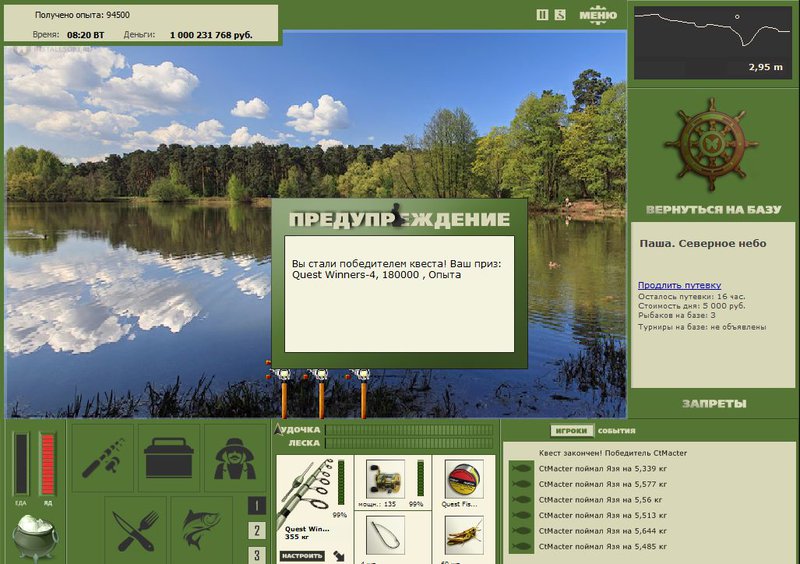Switch to the ИГРОКИ tab

point(571,431)
